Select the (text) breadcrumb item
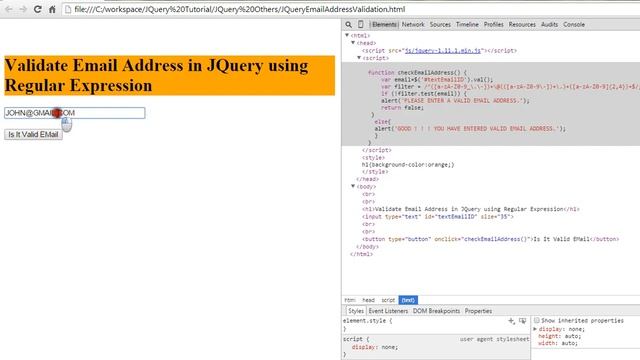640x360 pixels. [408, 300]
